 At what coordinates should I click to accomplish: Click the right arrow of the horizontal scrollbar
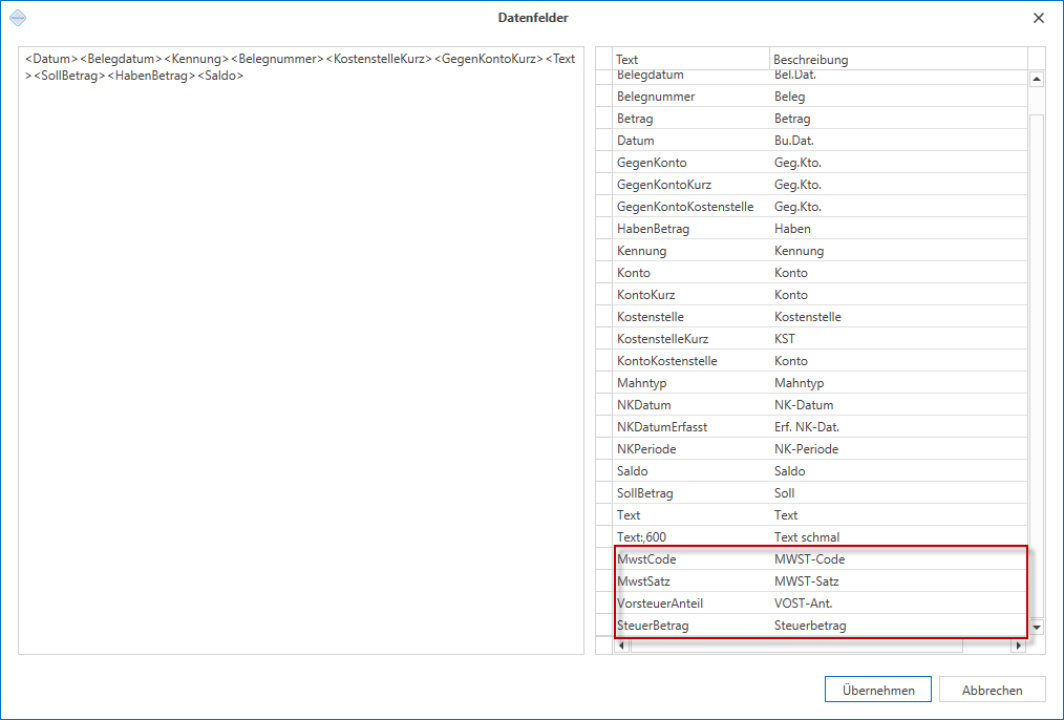(1018, 645)
